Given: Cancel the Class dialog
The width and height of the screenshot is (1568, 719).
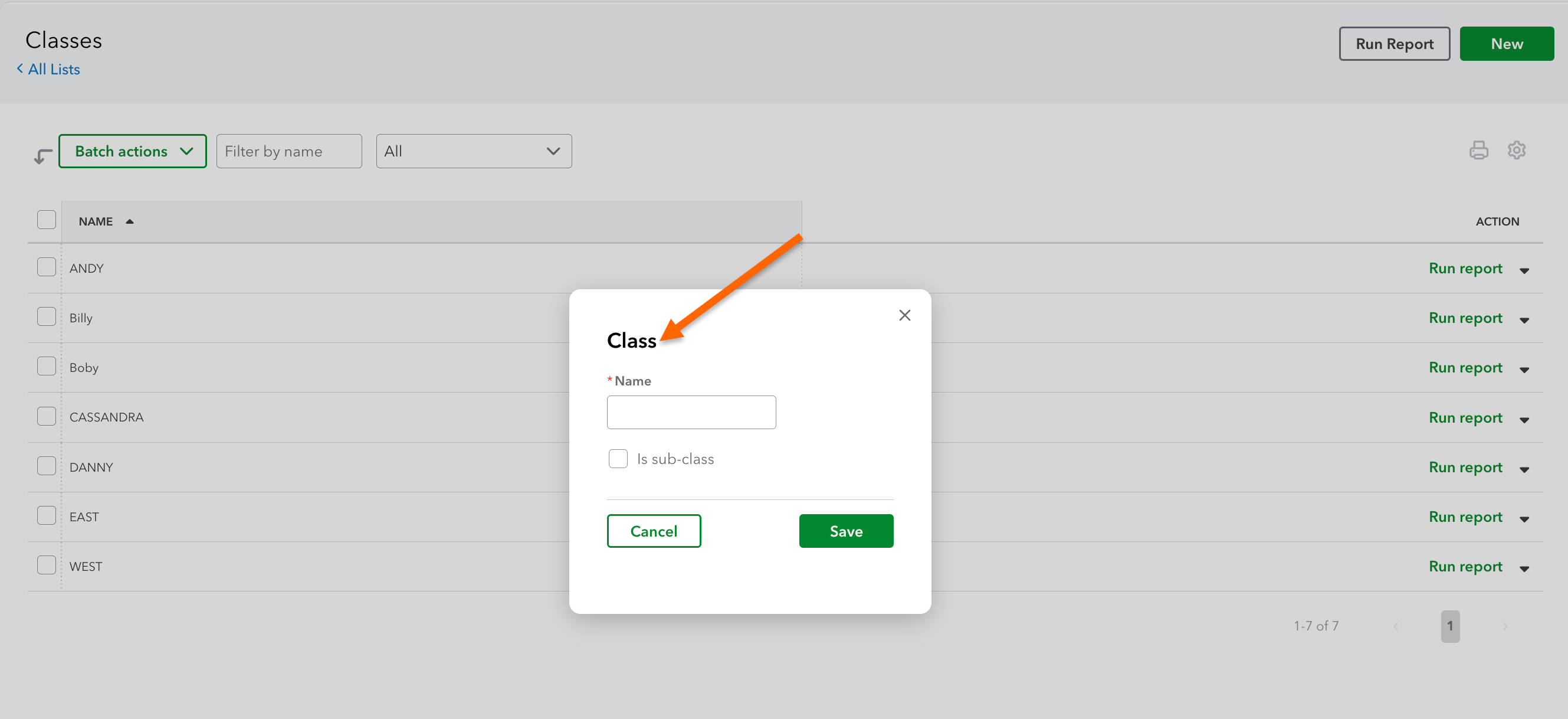Looking at the screenshot, I should 654,531.
